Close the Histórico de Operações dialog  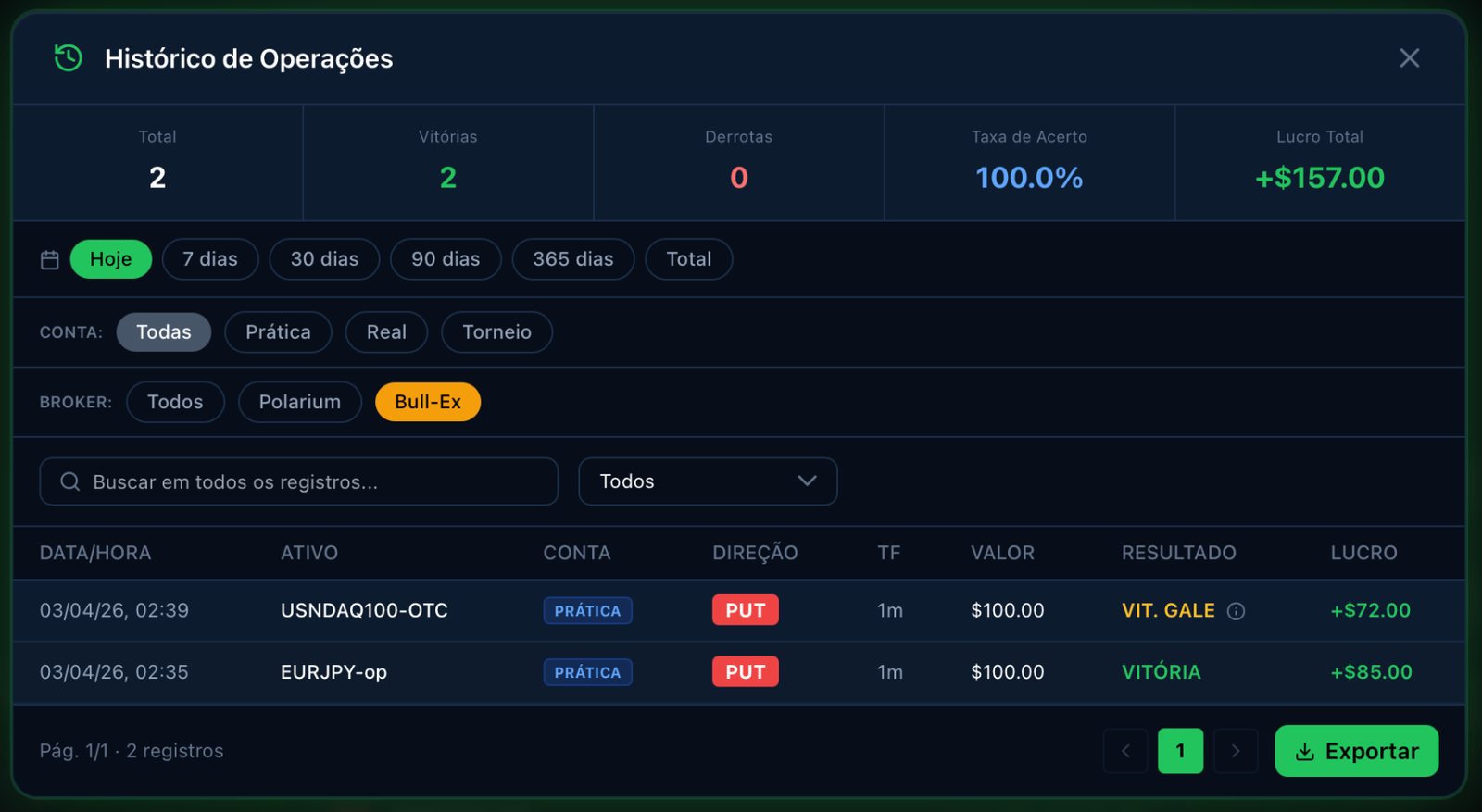[1410, 57]
